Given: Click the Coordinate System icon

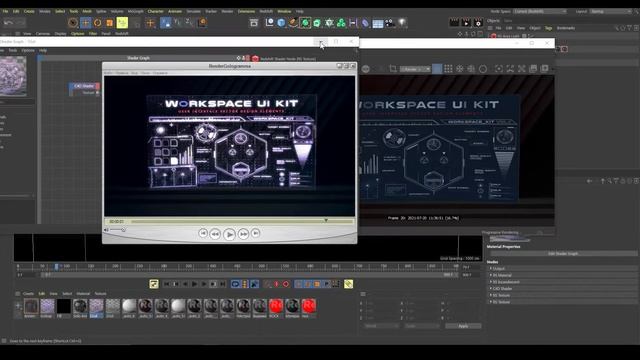Looking at the screenshot, I should (202, 23).
